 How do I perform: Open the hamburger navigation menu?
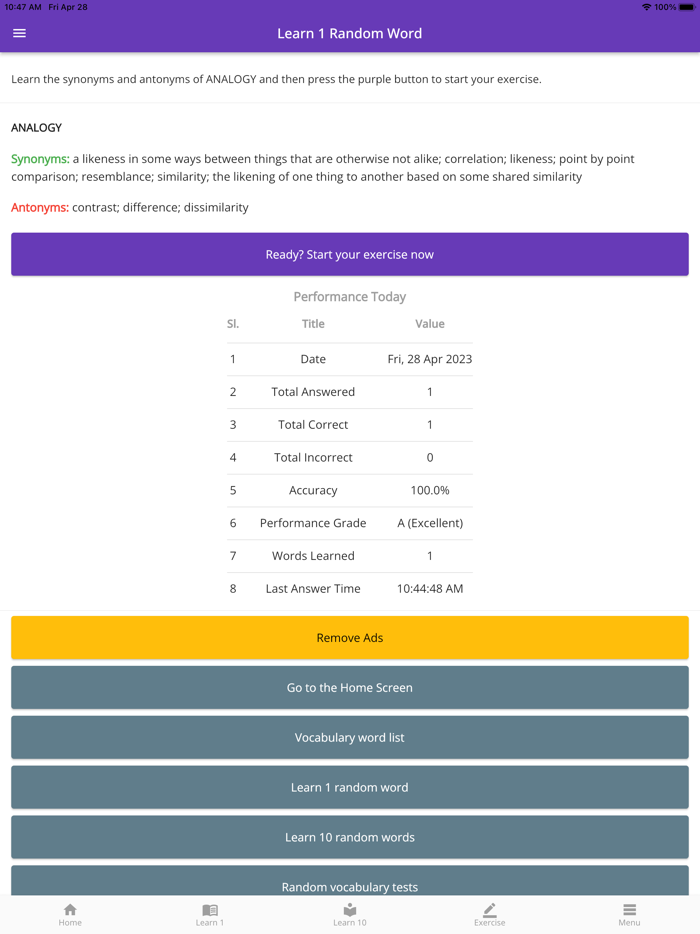click(x=19, y=33)
